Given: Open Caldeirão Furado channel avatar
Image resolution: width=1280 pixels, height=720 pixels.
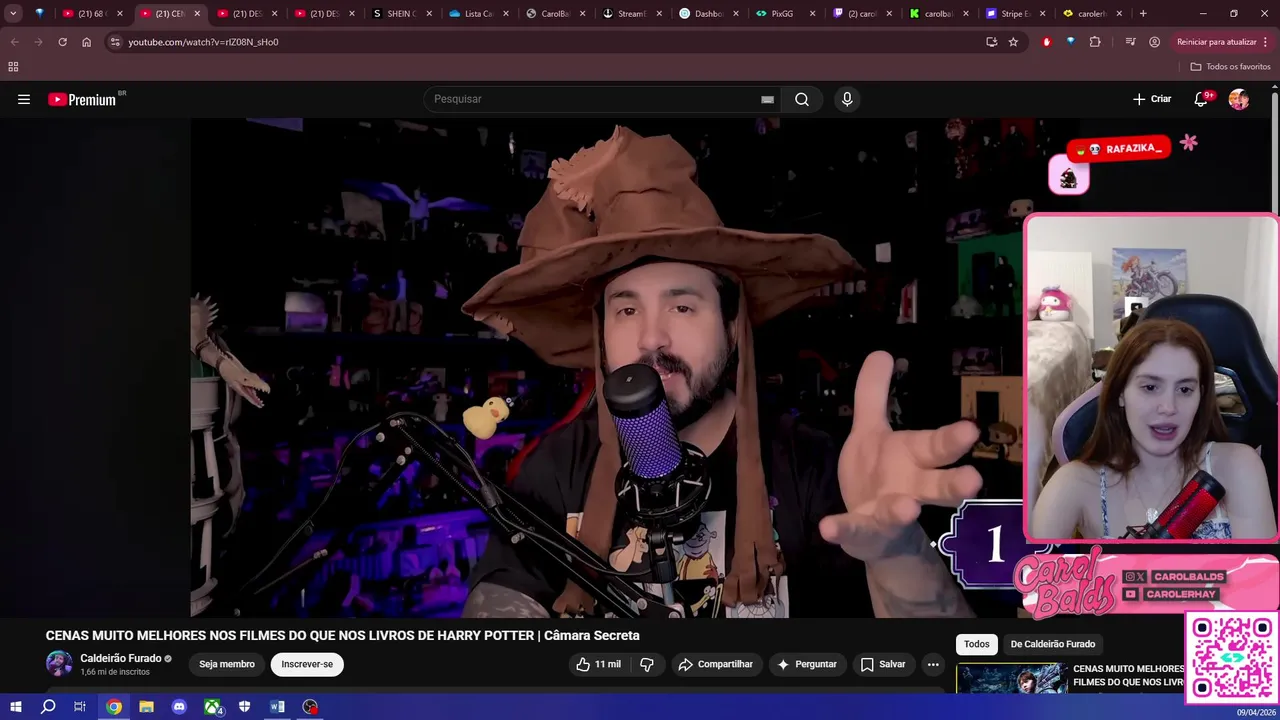Looking at the screenshot, I should click(59, 664).
